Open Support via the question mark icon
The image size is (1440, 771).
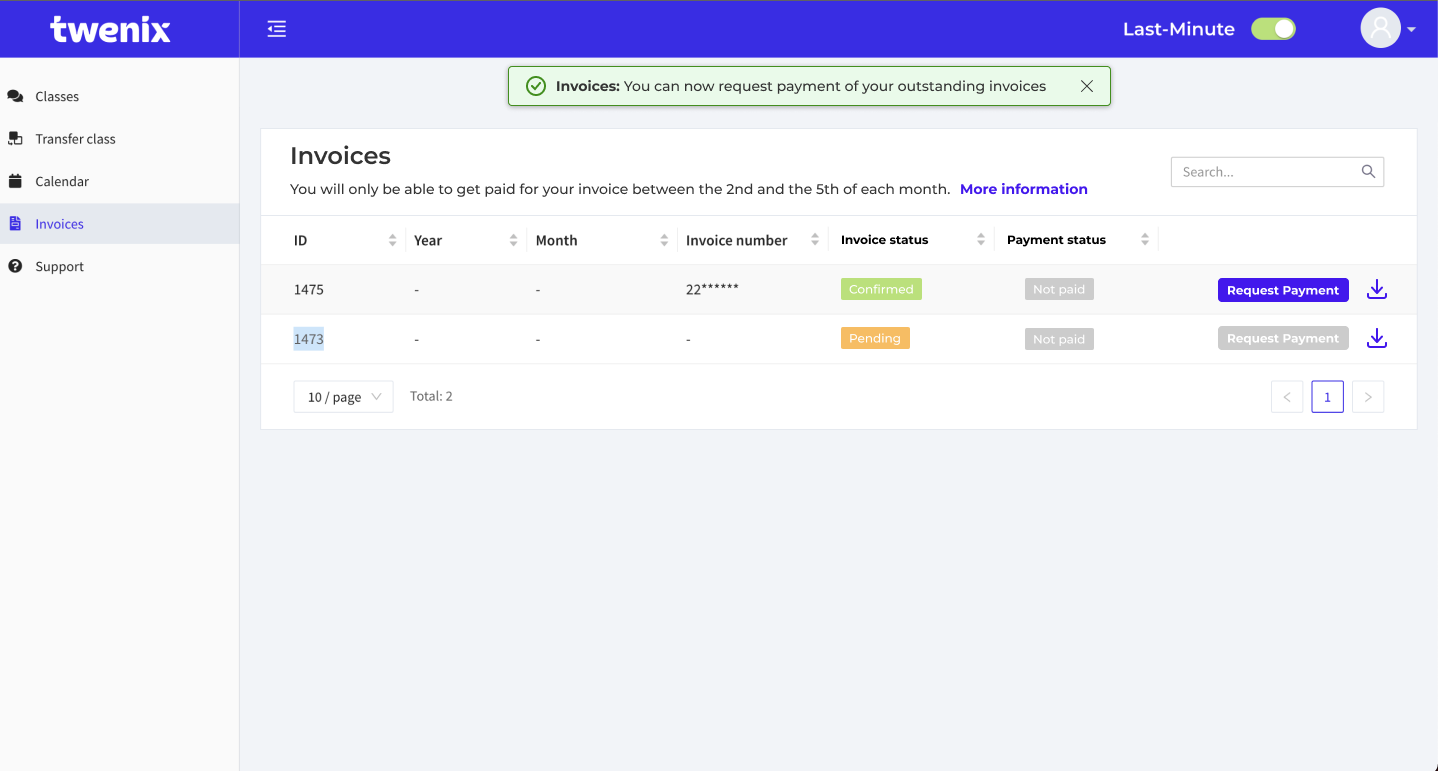(14, 265)
